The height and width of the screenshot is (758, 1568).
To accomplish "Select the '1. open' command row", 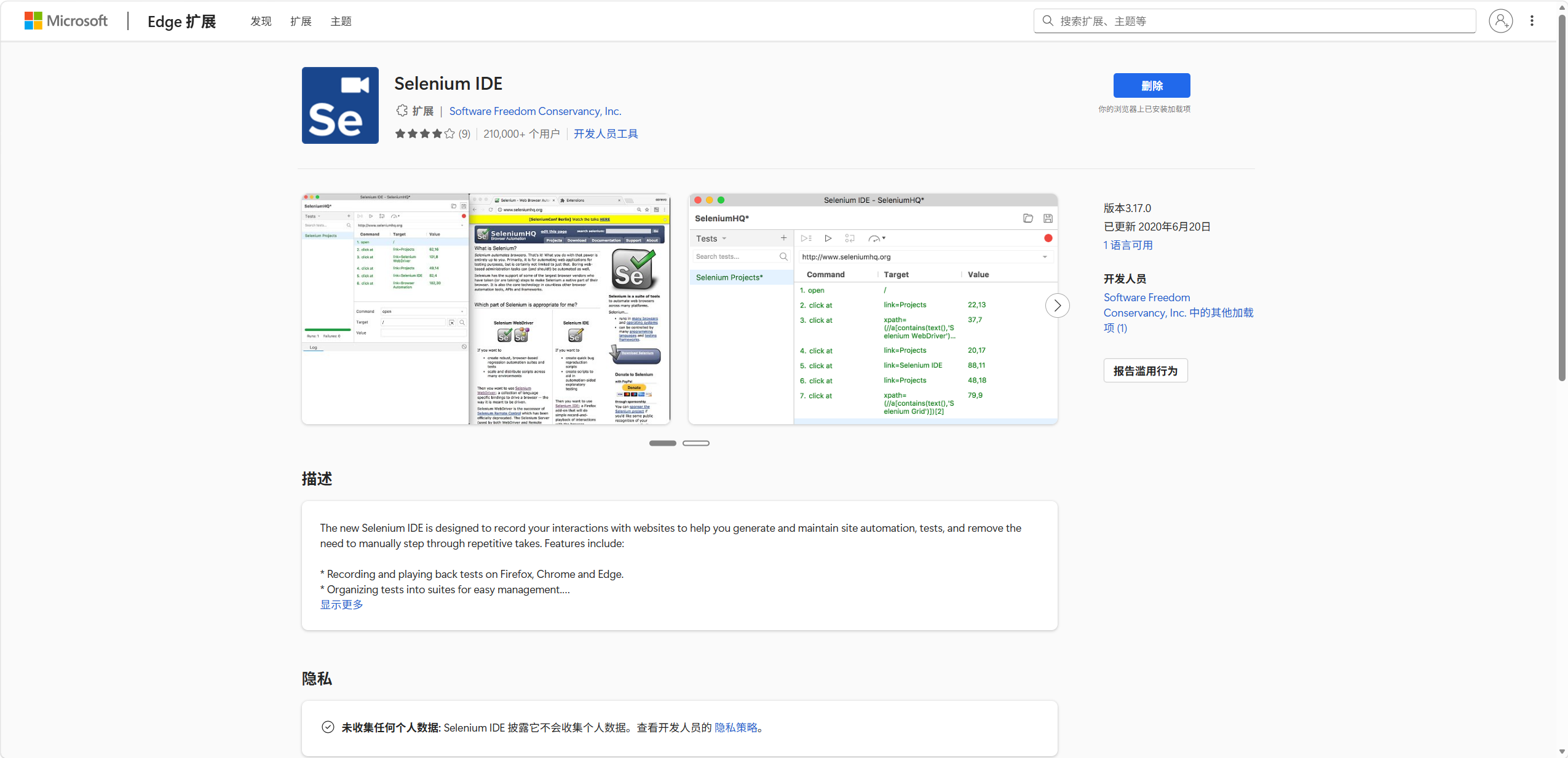I will pos(925,290).
